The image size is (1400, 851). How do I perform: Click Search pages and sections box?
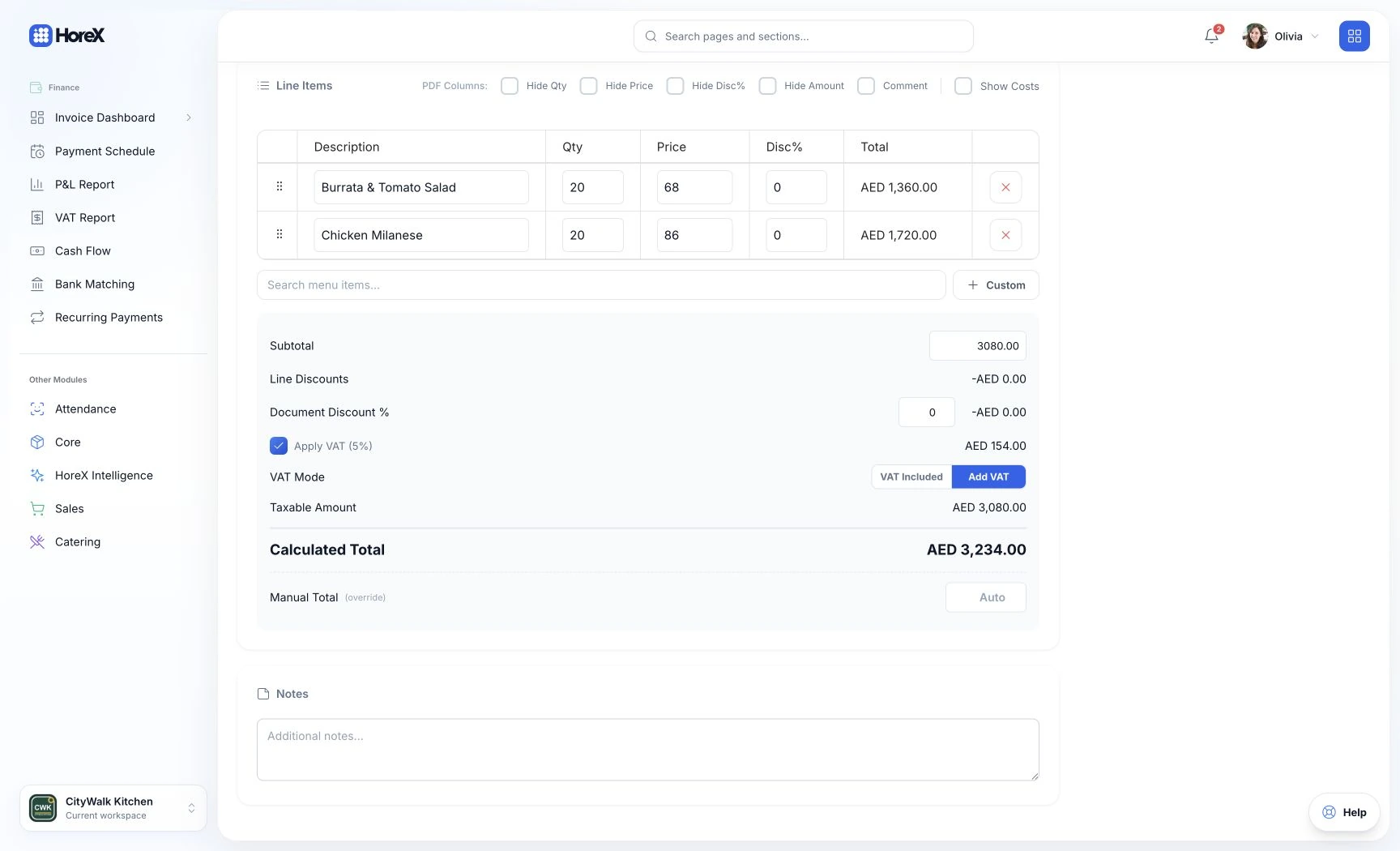[x=803, y=36]
